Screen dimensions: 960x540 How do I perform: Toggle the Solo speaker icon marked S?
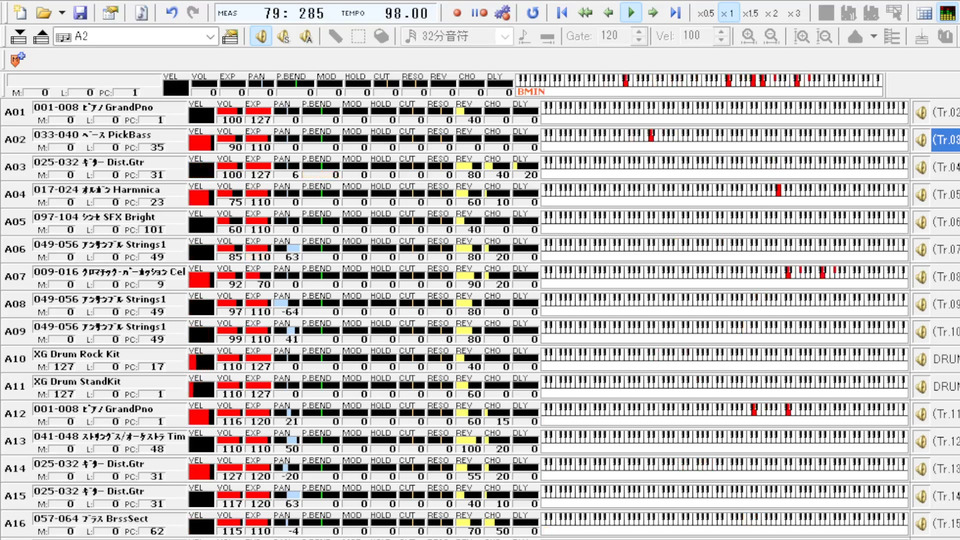click(x=283, y=37)
